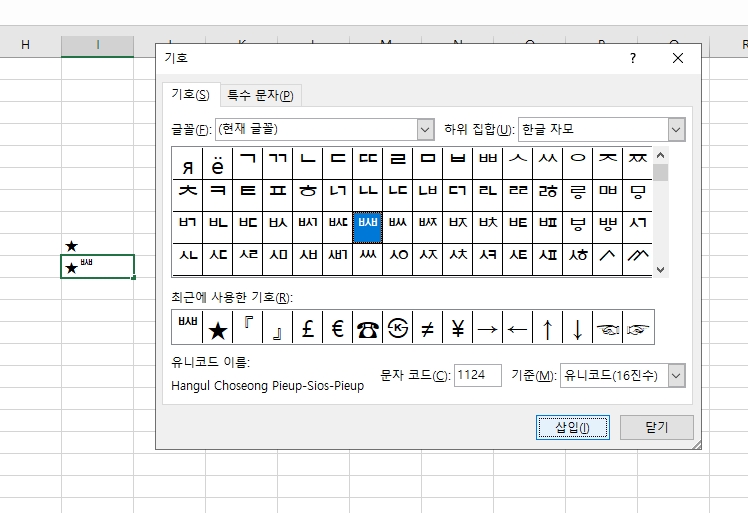
Task: Select column I header in Excel
Action: click(97, 45)
